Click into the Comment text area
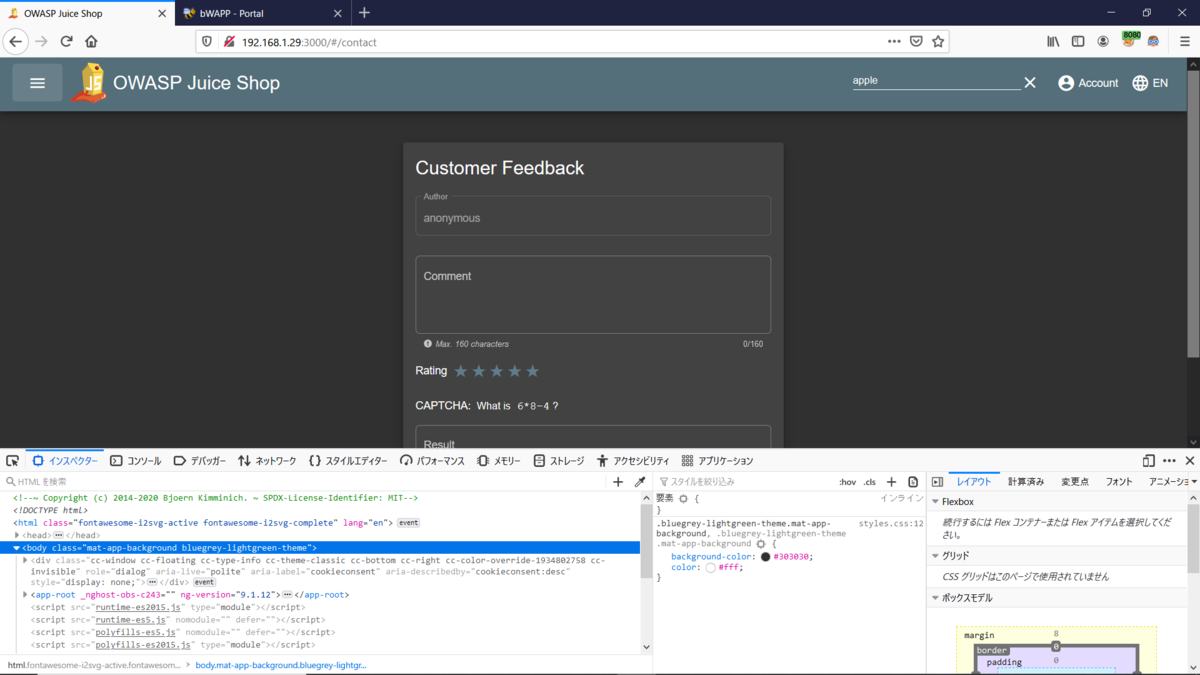Image resolution: width=1200 pixels, height=675 pixels. pos(593,295)
